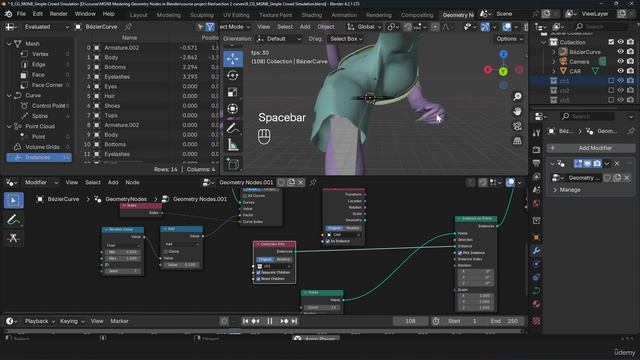Viewport: 640px width, 360px height.
Task: Toggle camera view icon in viewport
Action: [x=517, y=126]
